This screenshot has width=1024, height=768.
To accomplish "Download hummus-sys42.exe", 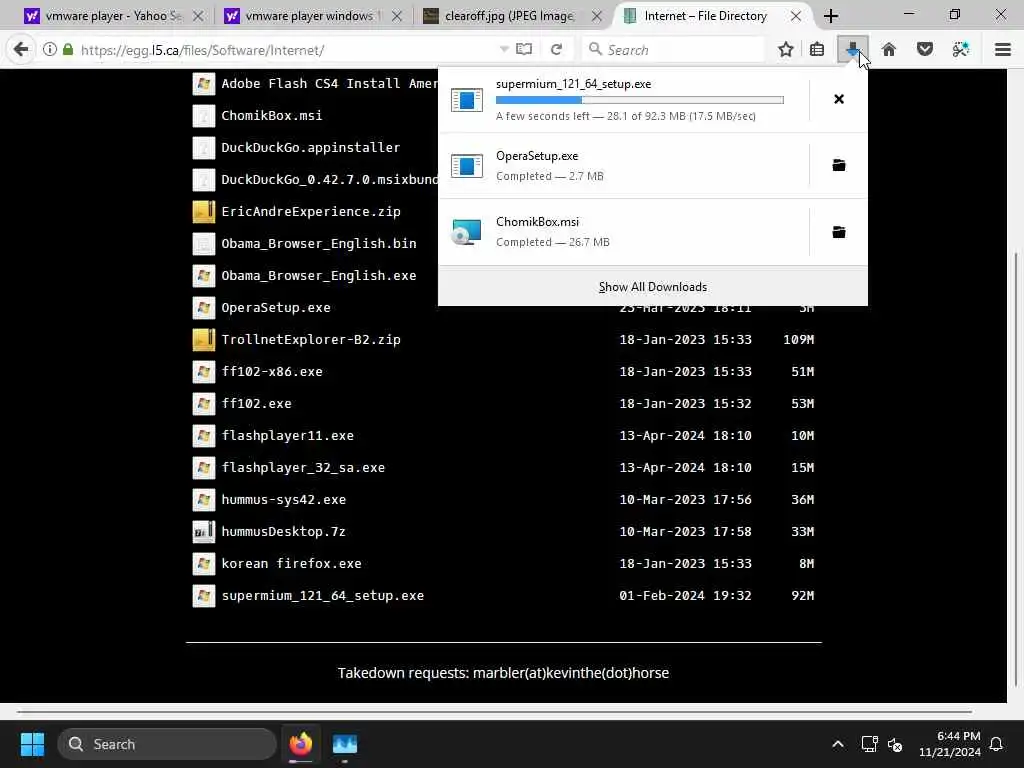I will tap(283, 500).
